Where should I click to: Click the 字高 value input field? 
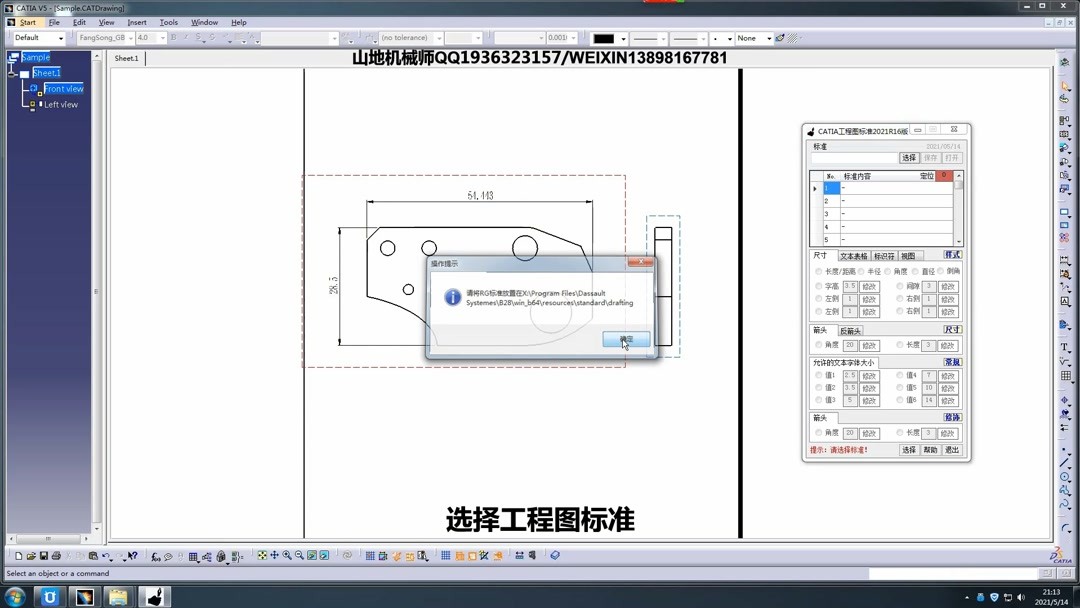850,285
